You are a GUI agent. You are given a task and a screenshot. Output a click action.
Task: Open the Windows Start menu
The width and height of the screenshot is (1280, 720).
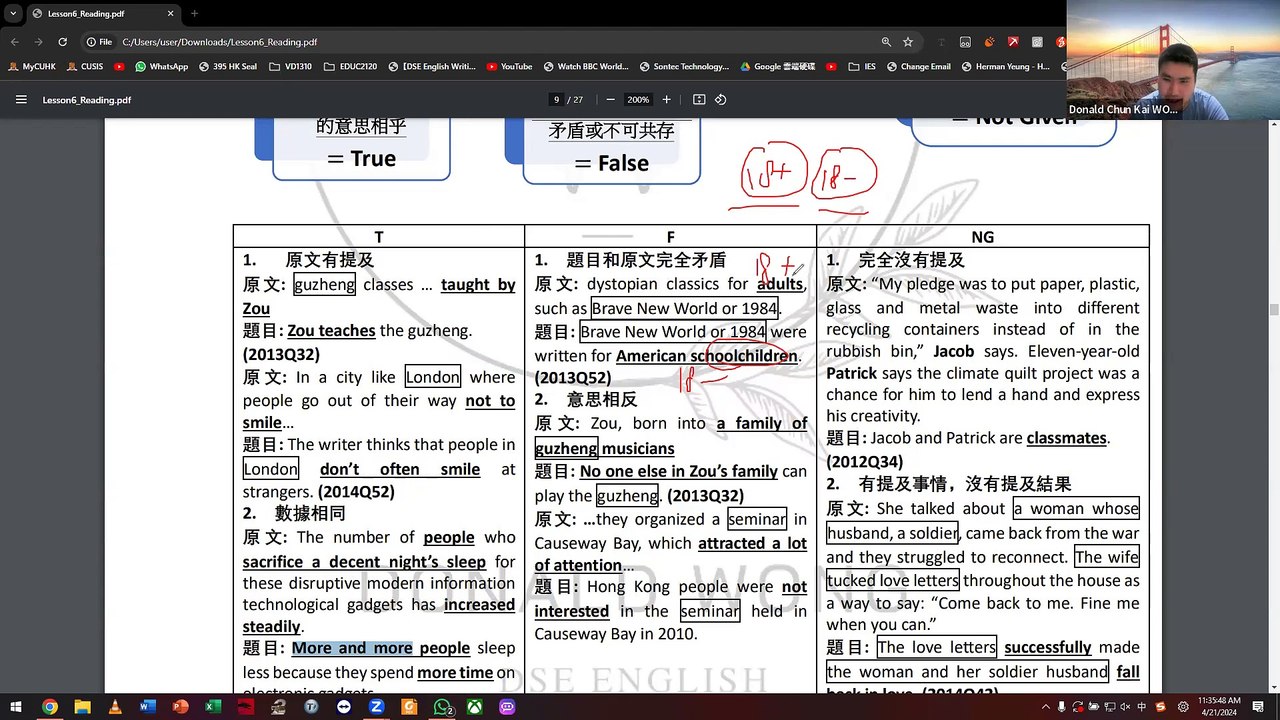tap(16, 707)
